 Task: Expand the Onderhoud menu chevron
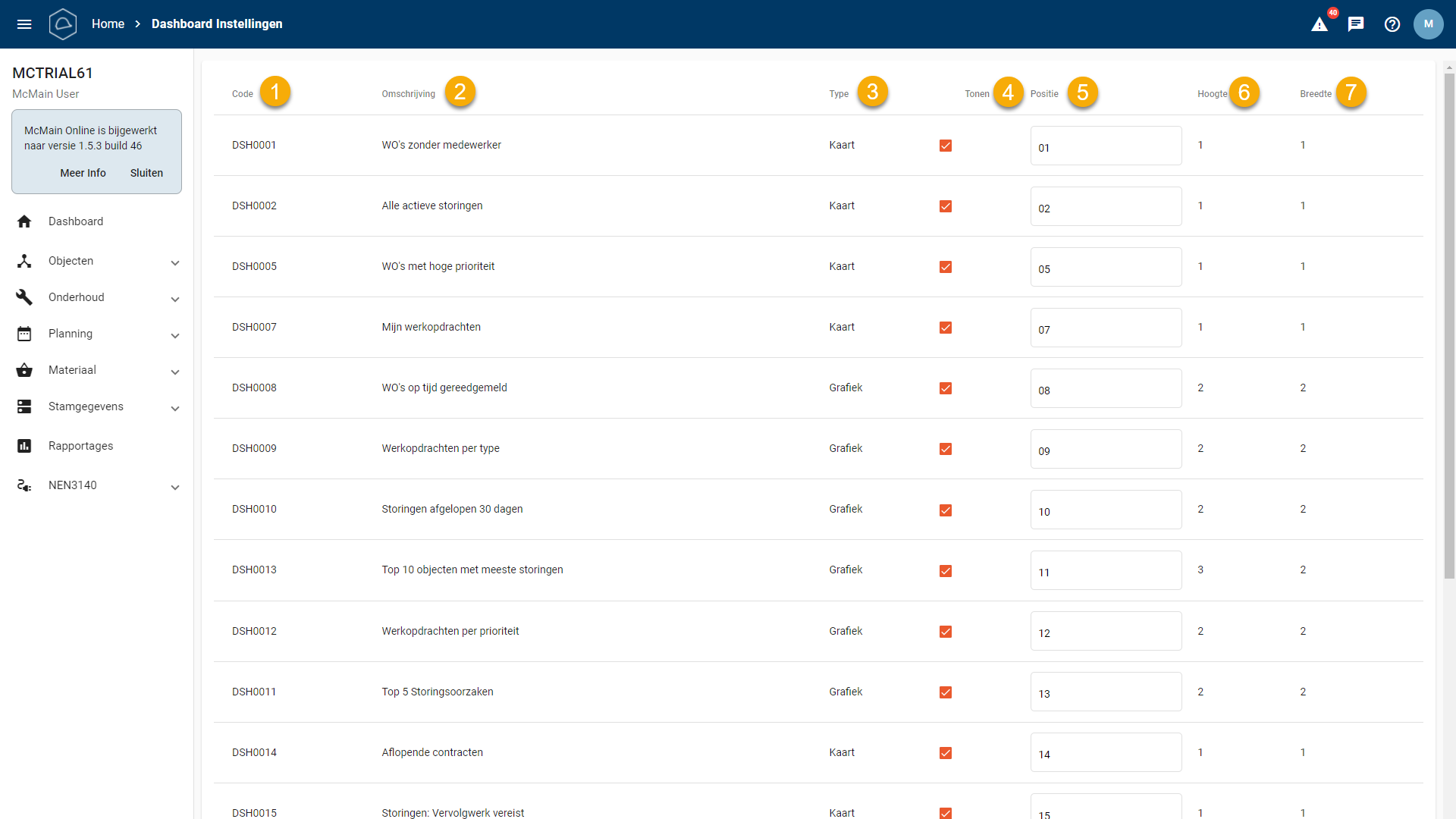(175, 299)
